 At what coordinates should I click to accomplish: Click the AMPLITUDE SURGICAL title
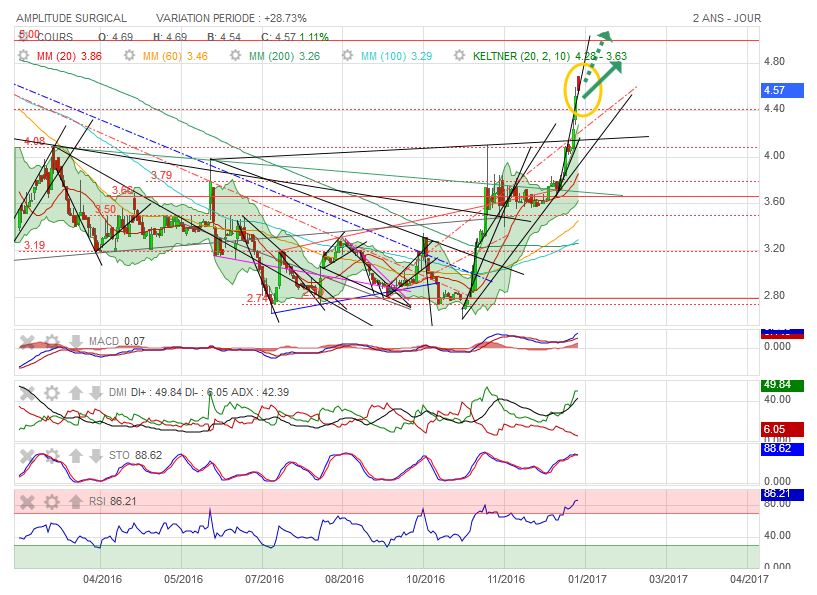[x=71, y=18]
